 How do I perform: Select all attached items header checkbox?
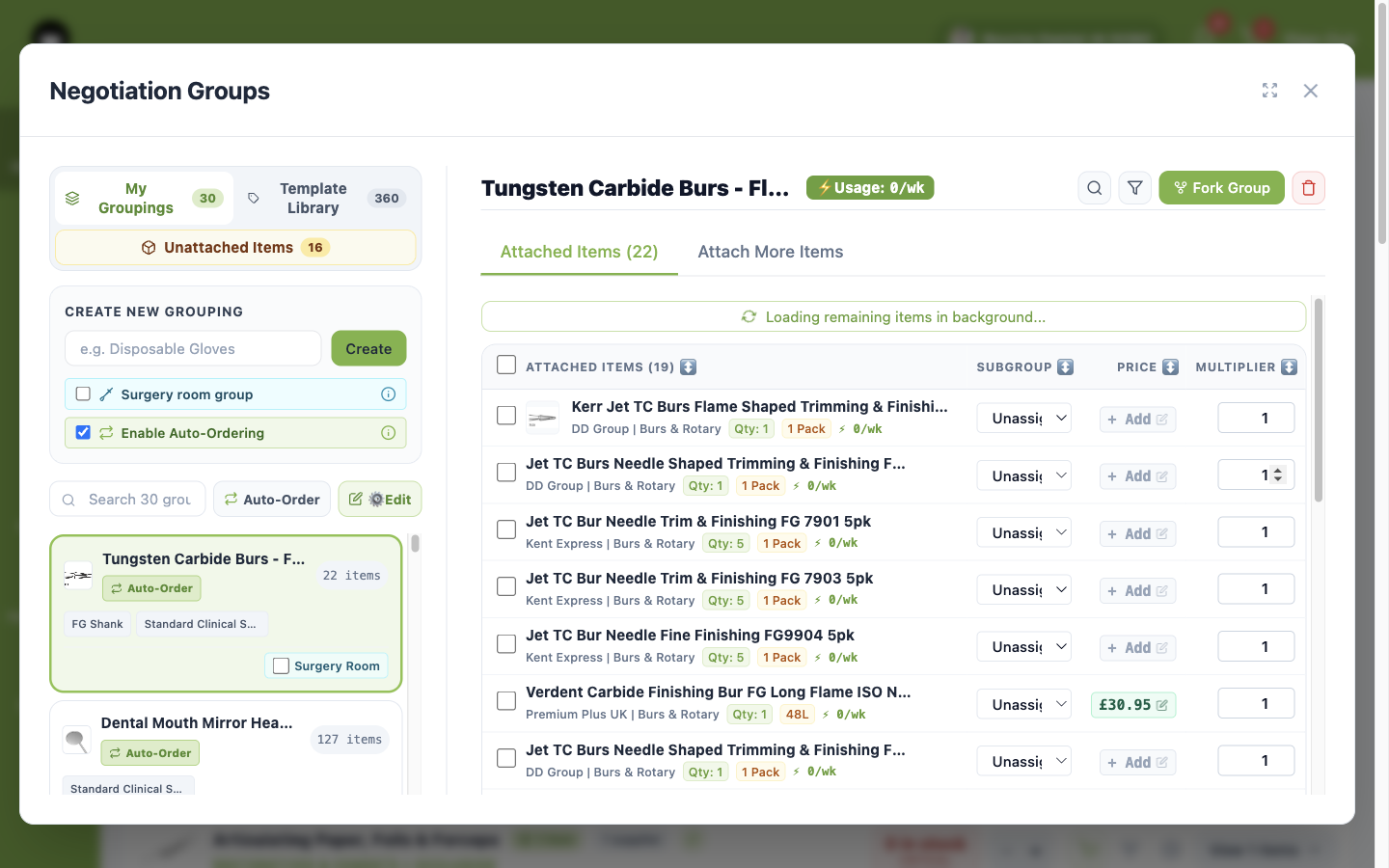(x=506, y=365)
